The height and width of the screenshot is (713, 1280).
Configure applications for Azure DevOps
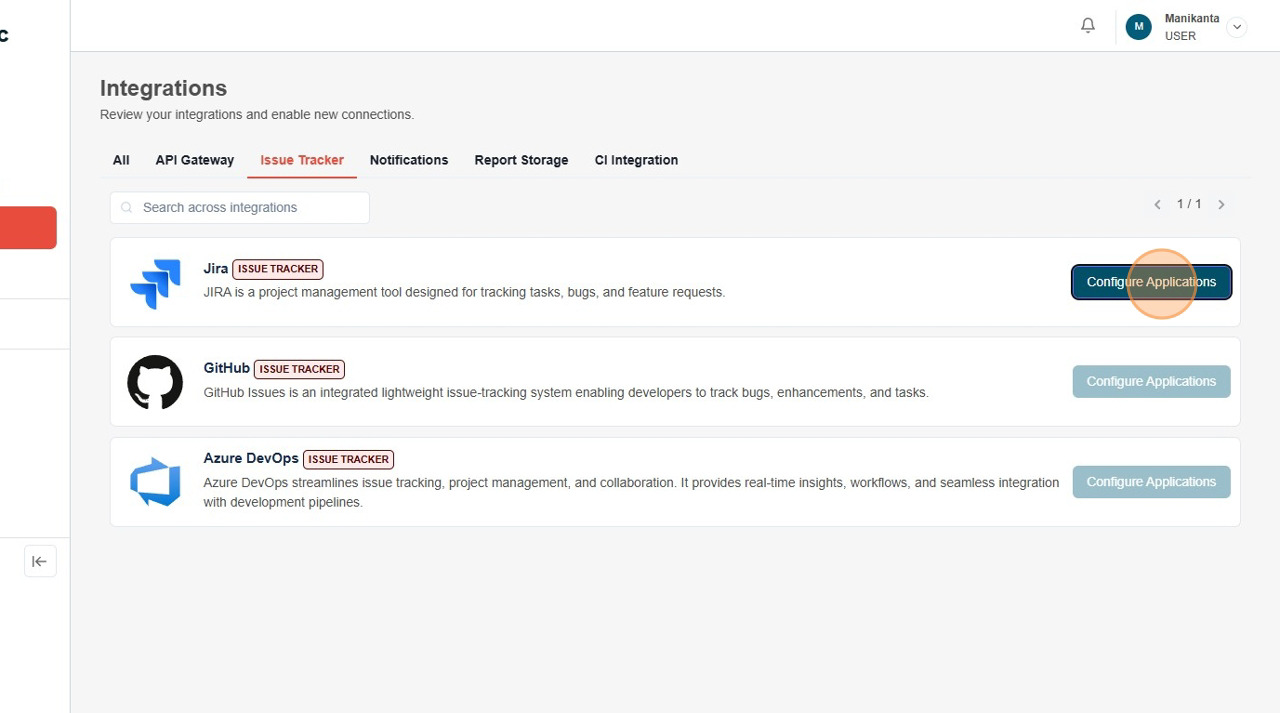(1151, 481)
